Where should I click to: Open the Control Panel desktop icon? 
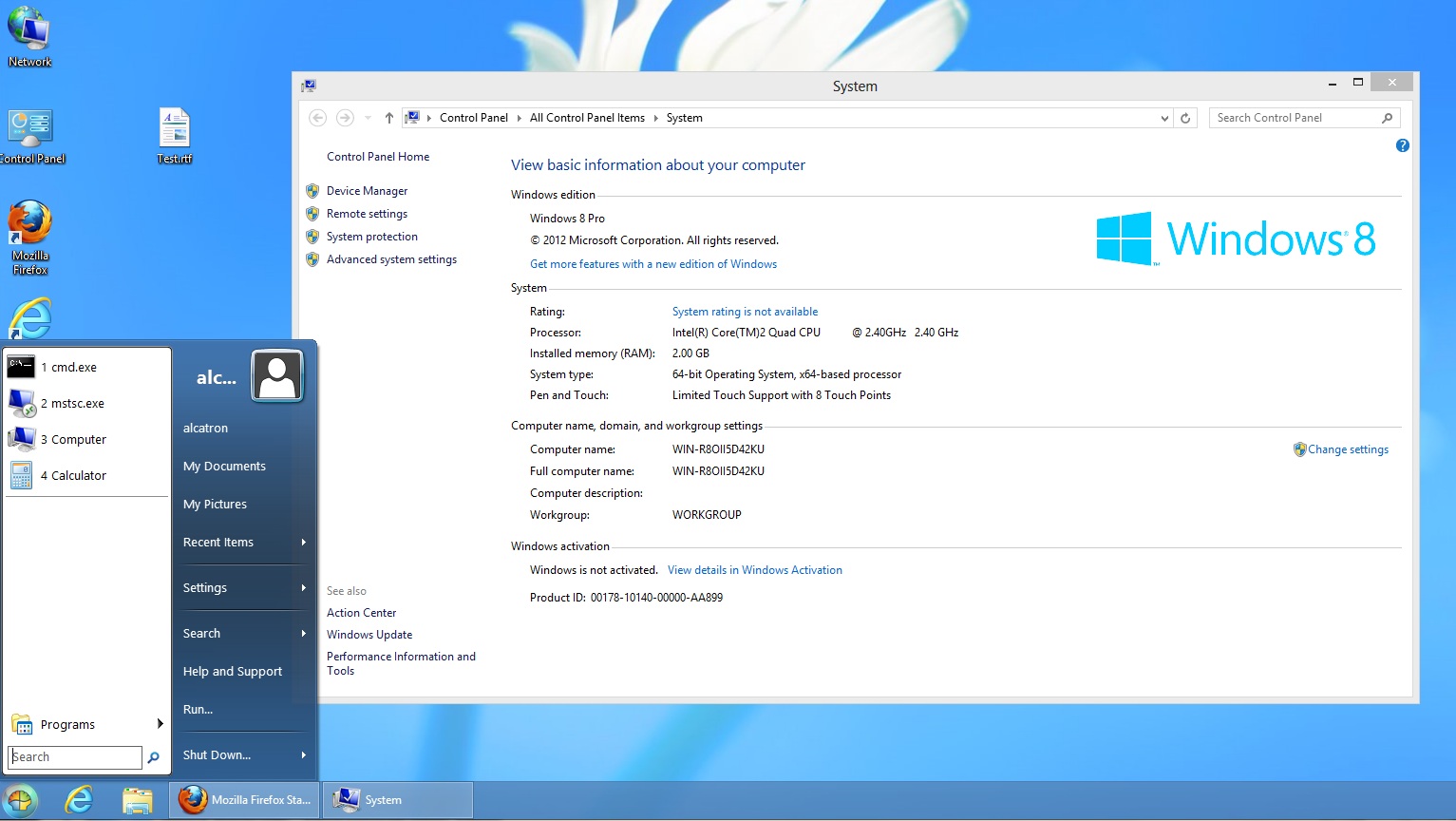(x=31, y=137)
